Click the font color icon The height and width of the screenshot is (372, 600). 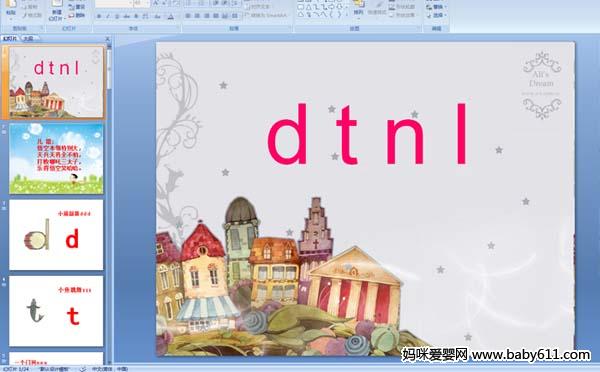click(x=171, y=17)
